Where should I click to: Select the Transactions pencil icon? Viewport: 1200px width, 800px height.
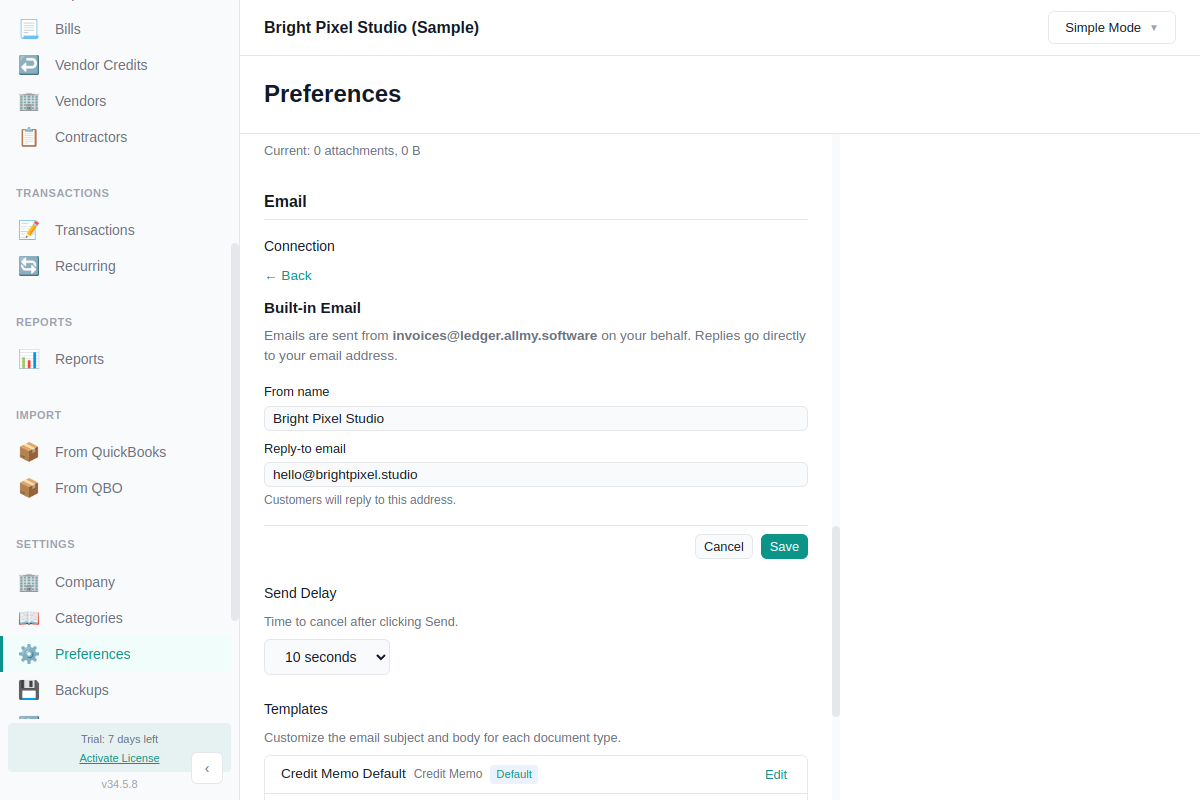coord(28,229)
